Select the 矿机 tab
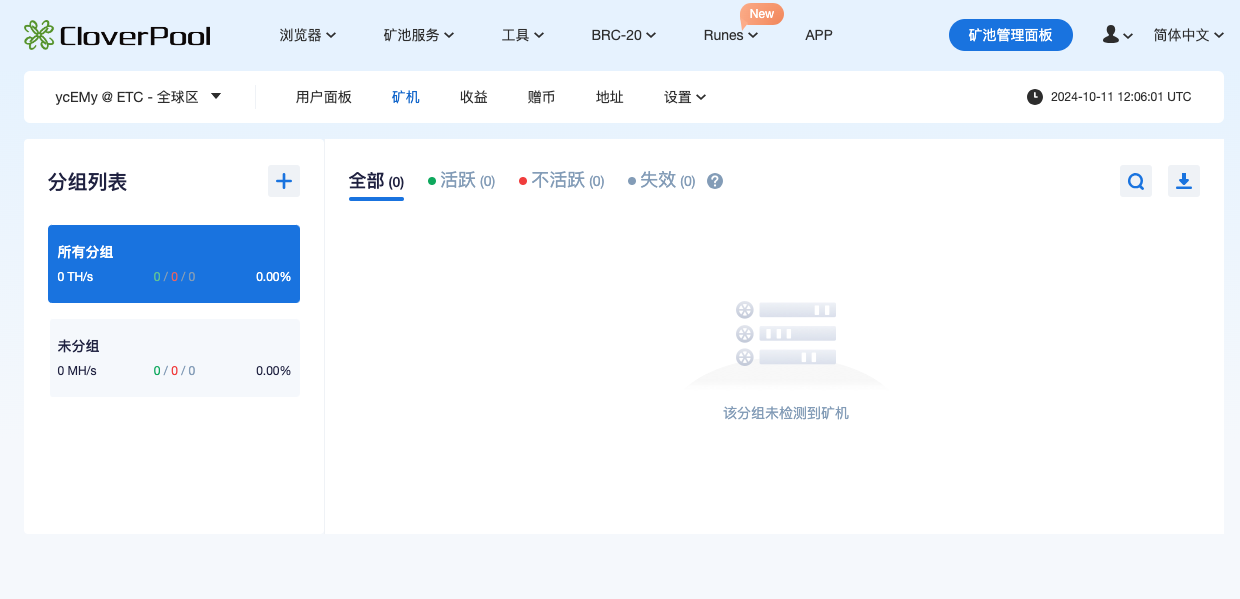Image resolution: width=1240 pixels, height=599 pixels. [406, 97]
